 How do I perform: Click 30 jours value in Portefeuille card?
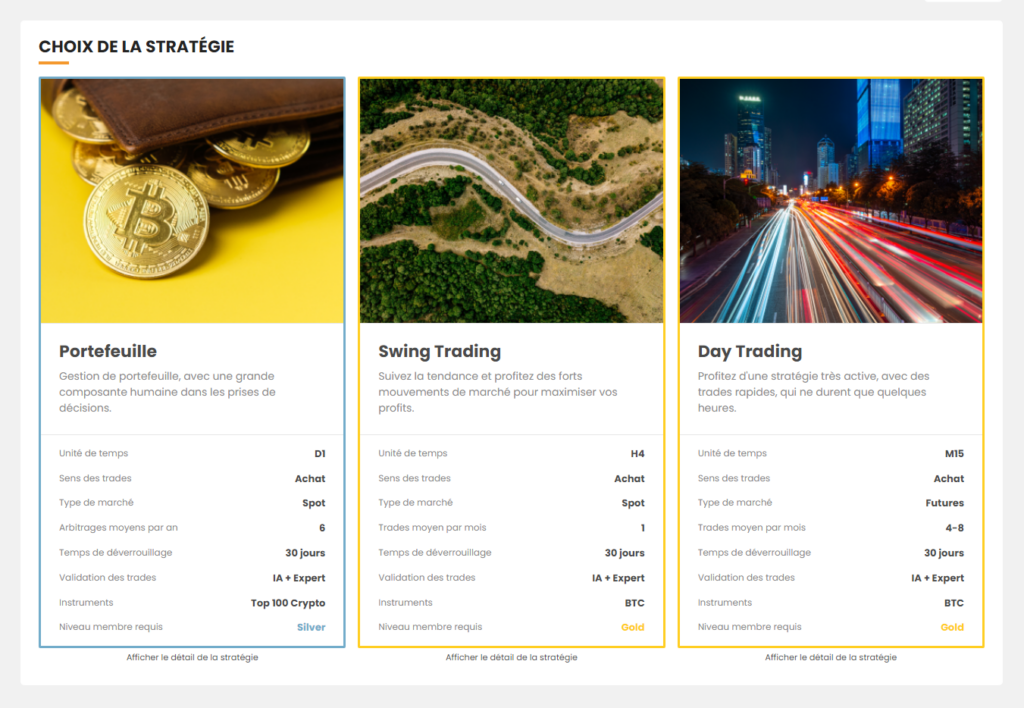click(x=305, y=553)
